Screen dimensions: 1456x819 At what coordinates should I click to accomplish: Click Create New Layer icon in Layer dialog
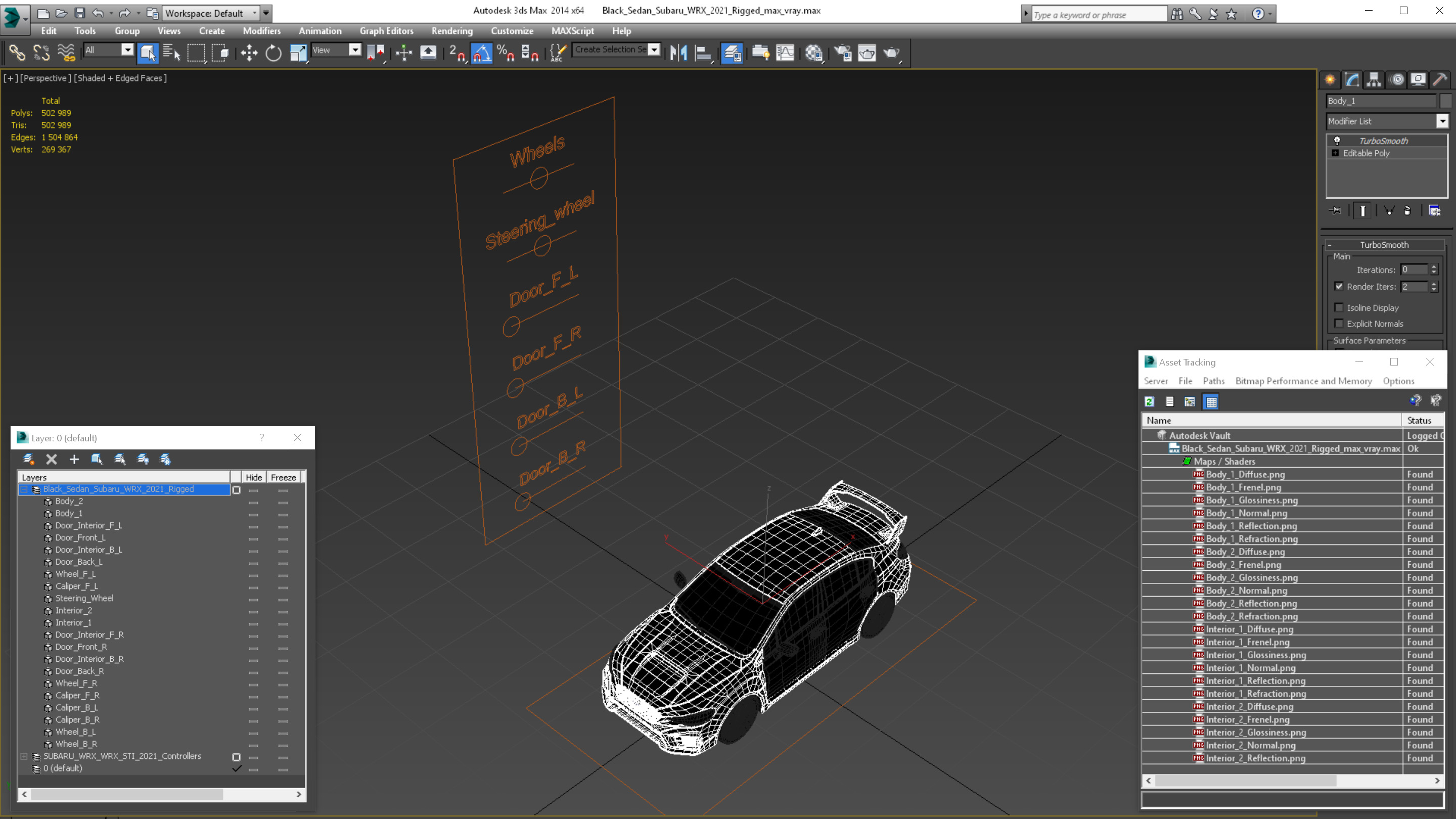tap(29, 459)
